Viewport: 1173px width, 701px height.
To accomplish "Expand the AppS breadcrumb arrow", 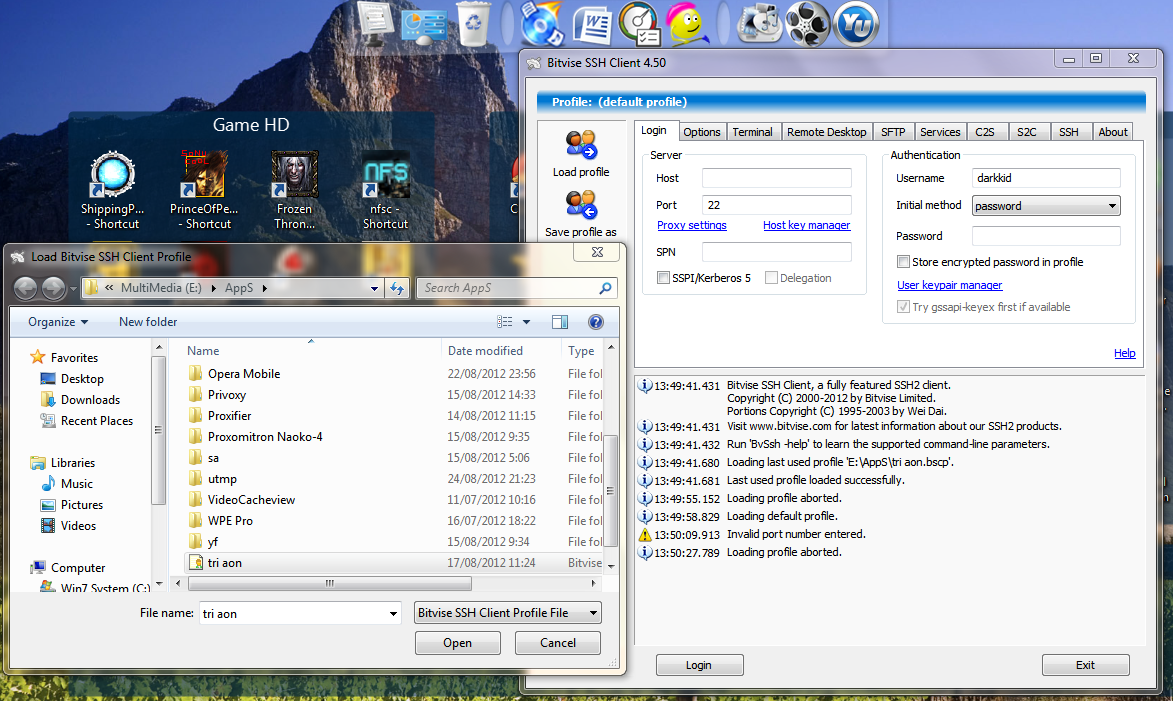I will [x=265, y=288].
